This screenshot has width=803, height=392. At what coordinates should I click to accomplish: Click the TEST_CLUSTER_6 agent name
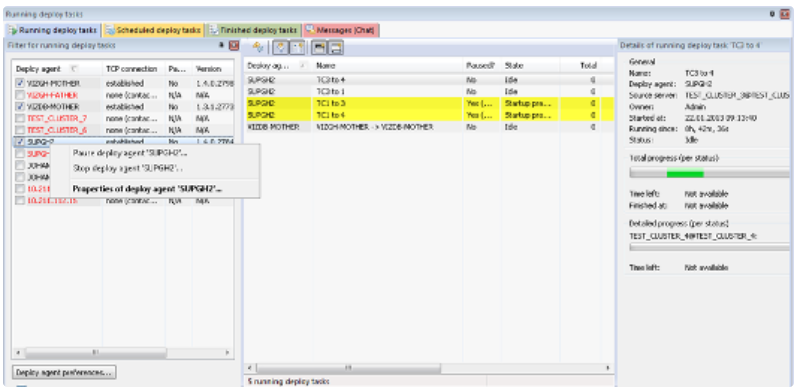point(57,130)
